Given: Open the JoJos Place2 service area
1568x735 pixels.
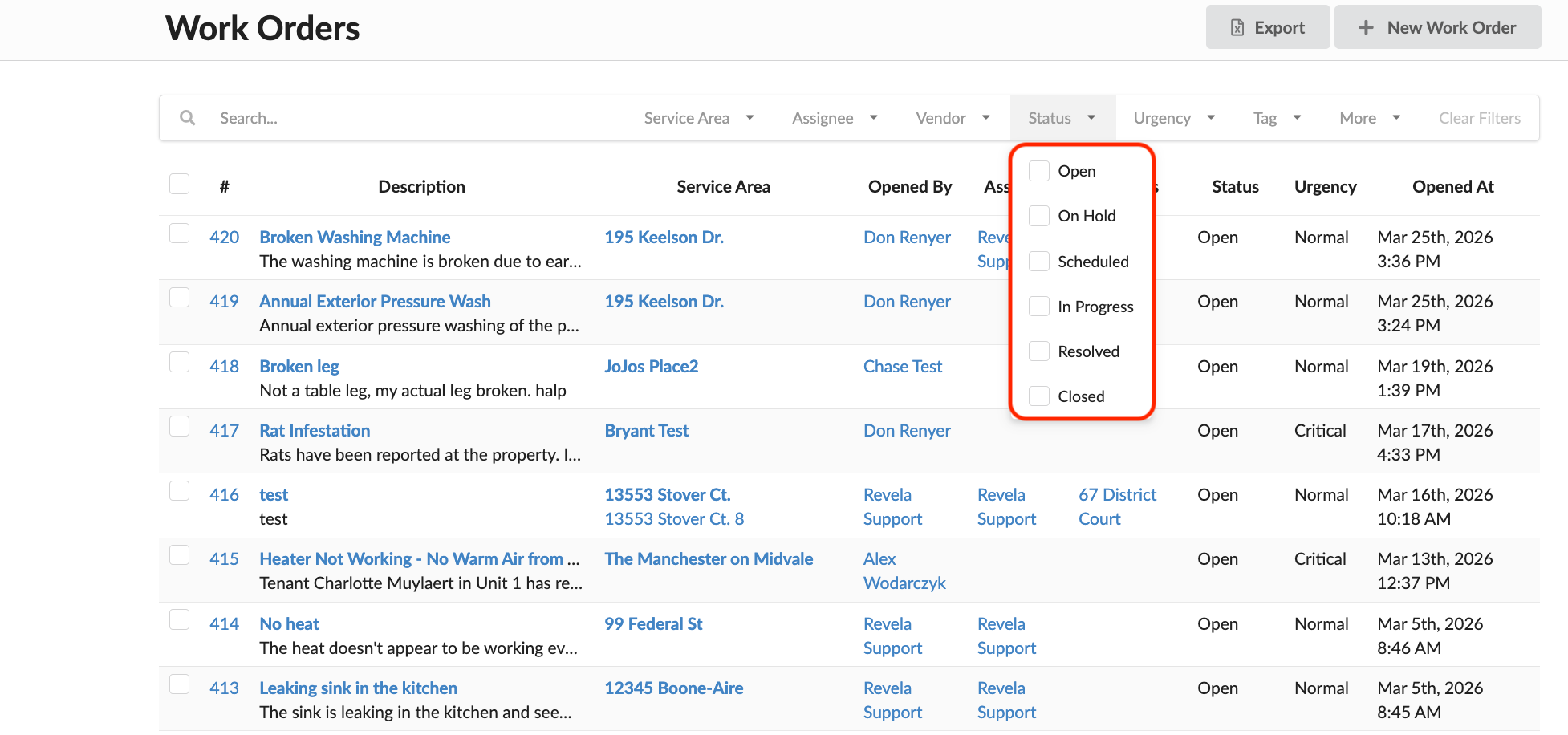Looking at the screenshot, I should 651,367.
